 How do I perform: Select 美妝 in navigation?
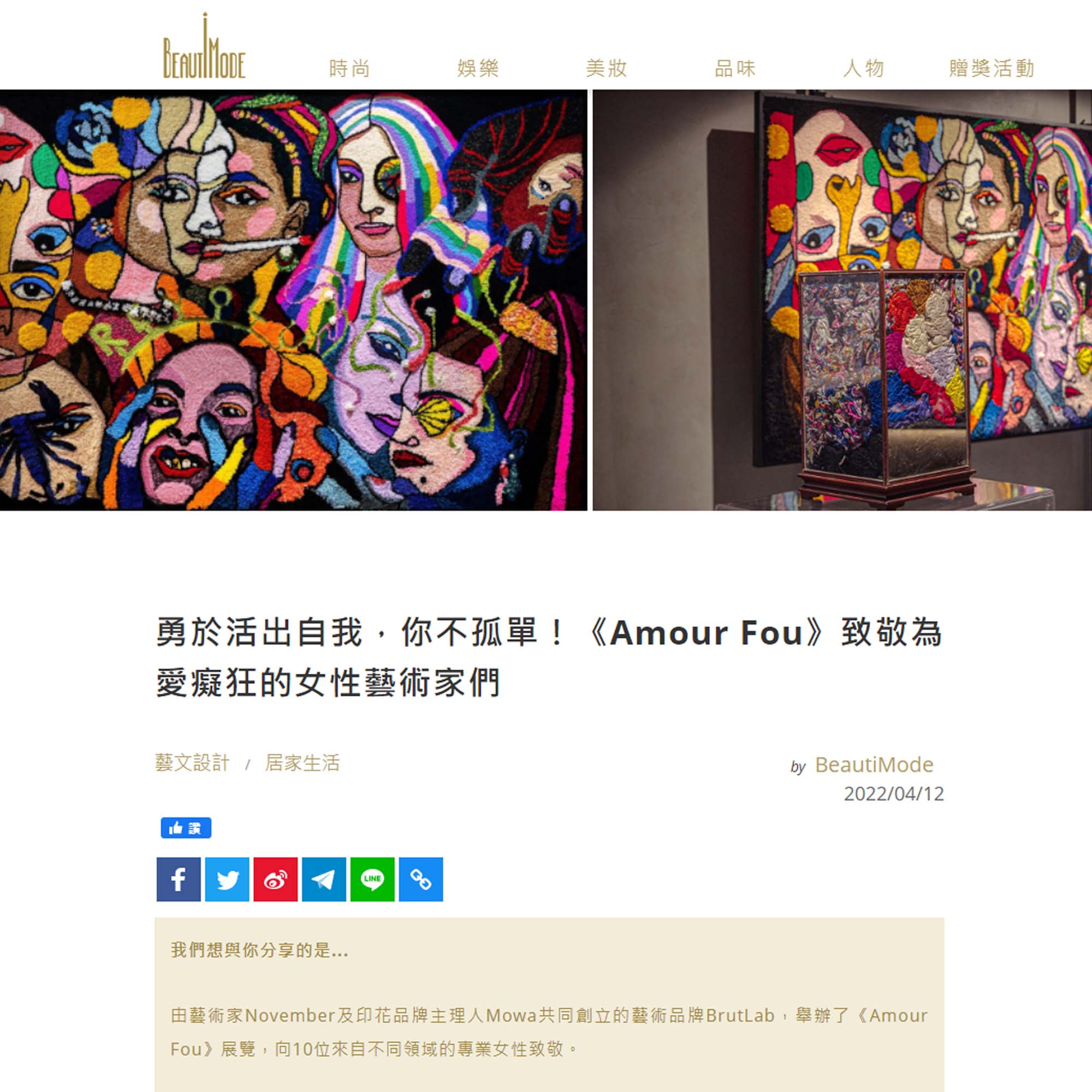pos(607,68)
